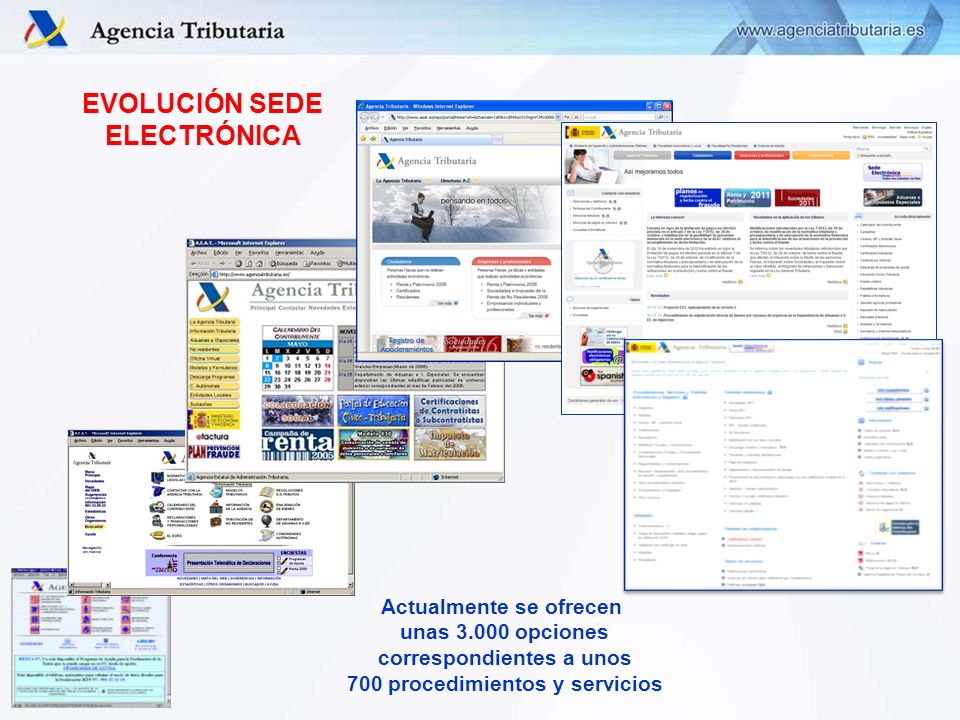Click the Colaboración Social banner

click(298, 411)
